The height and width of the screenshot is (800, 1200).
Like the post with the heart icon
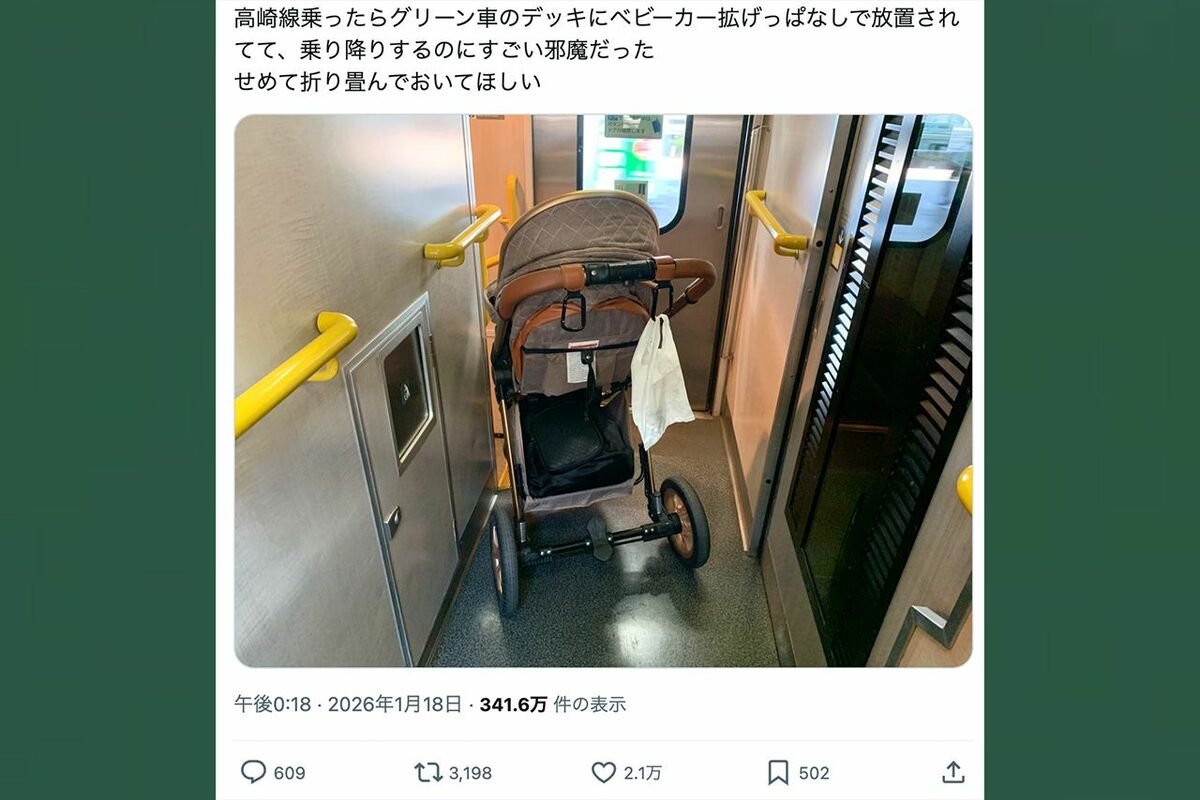[x=603, y=772]
